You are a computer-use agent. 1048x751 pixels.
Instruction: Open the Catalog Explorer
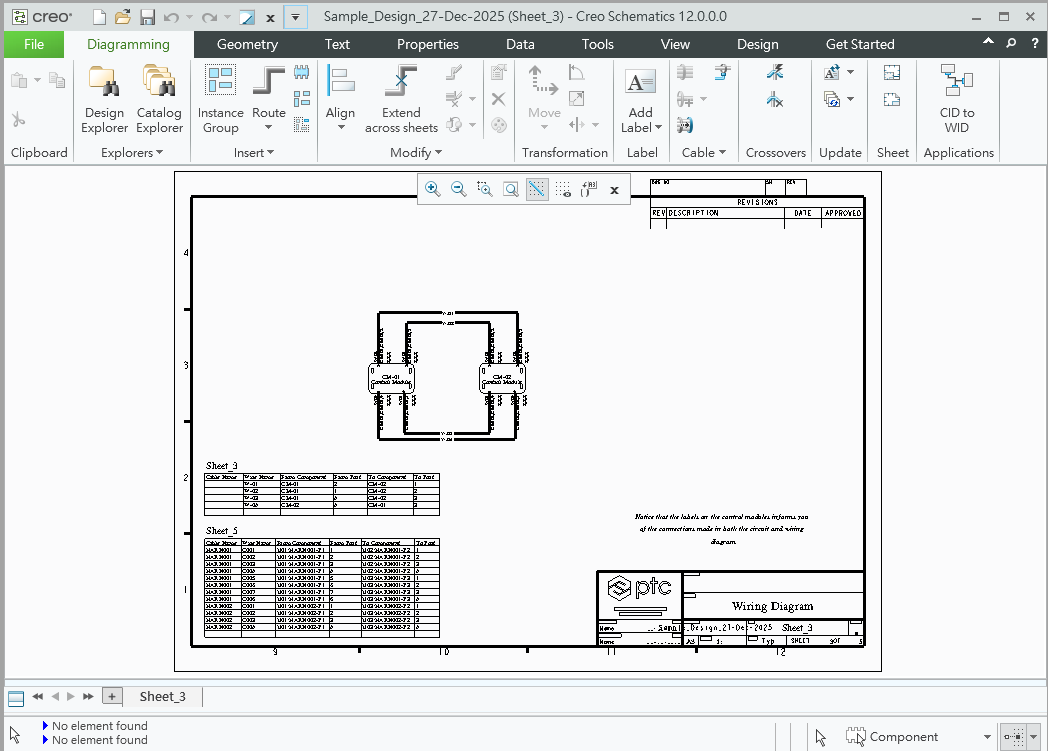click(159, 99)
